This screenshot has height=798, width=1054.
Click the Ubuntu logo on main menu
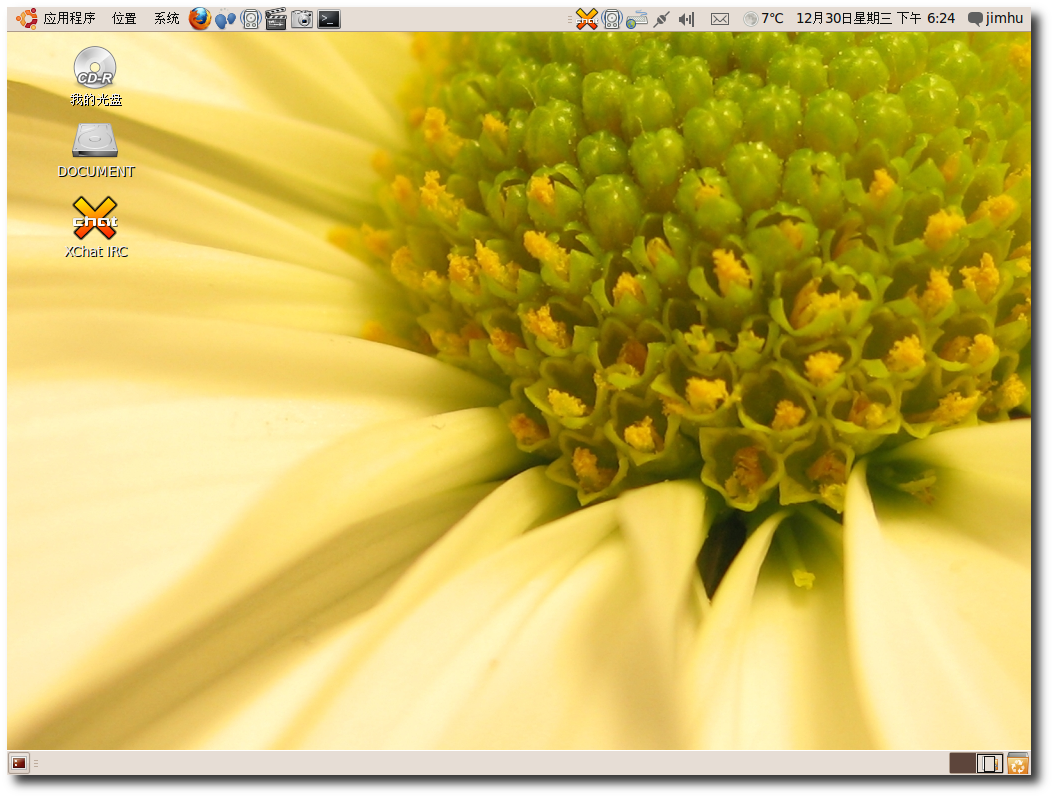click(27, 18)
